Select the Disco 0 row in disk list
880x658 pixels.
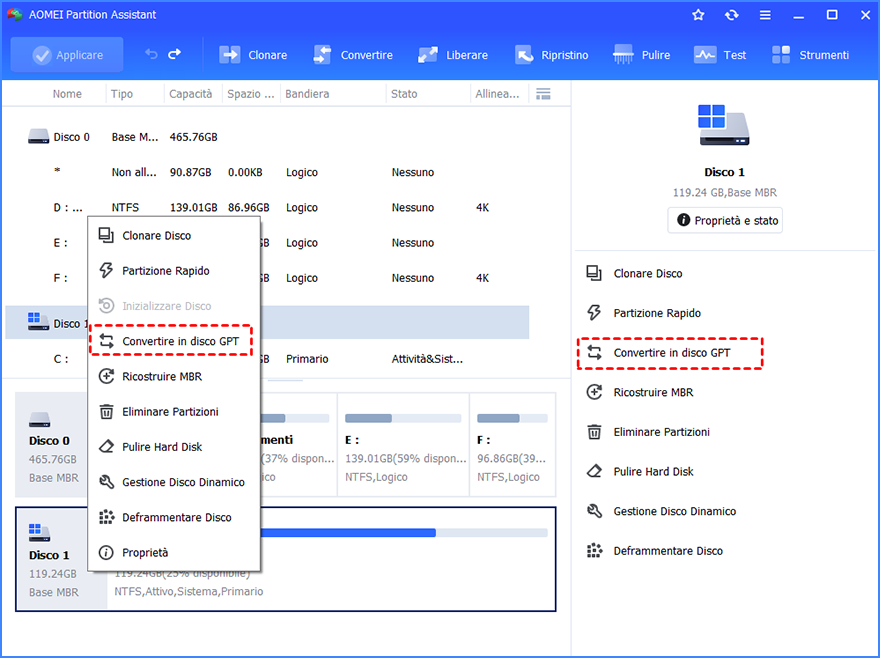coord(267,137)
